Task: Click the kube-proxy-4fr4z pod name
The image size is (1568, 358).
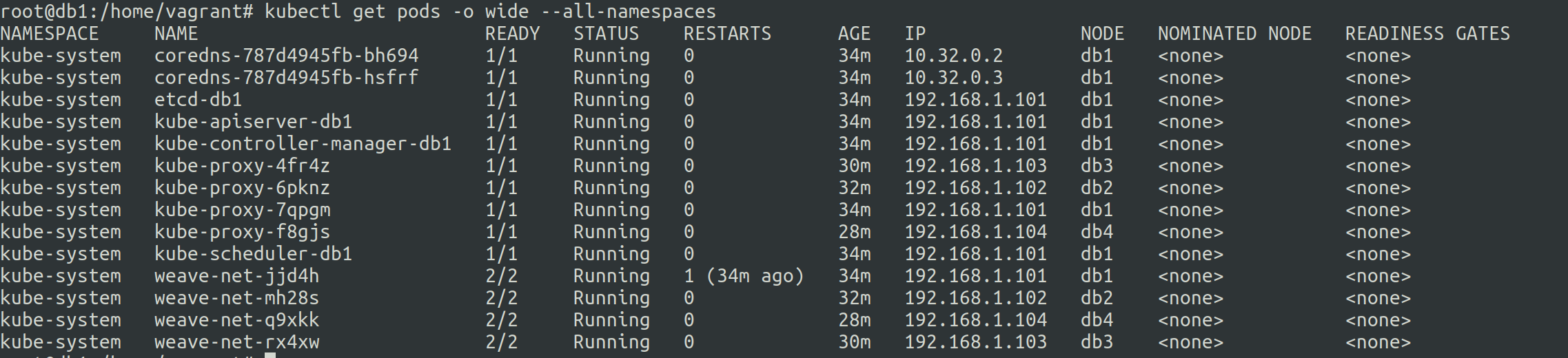Action: [242, 166]
